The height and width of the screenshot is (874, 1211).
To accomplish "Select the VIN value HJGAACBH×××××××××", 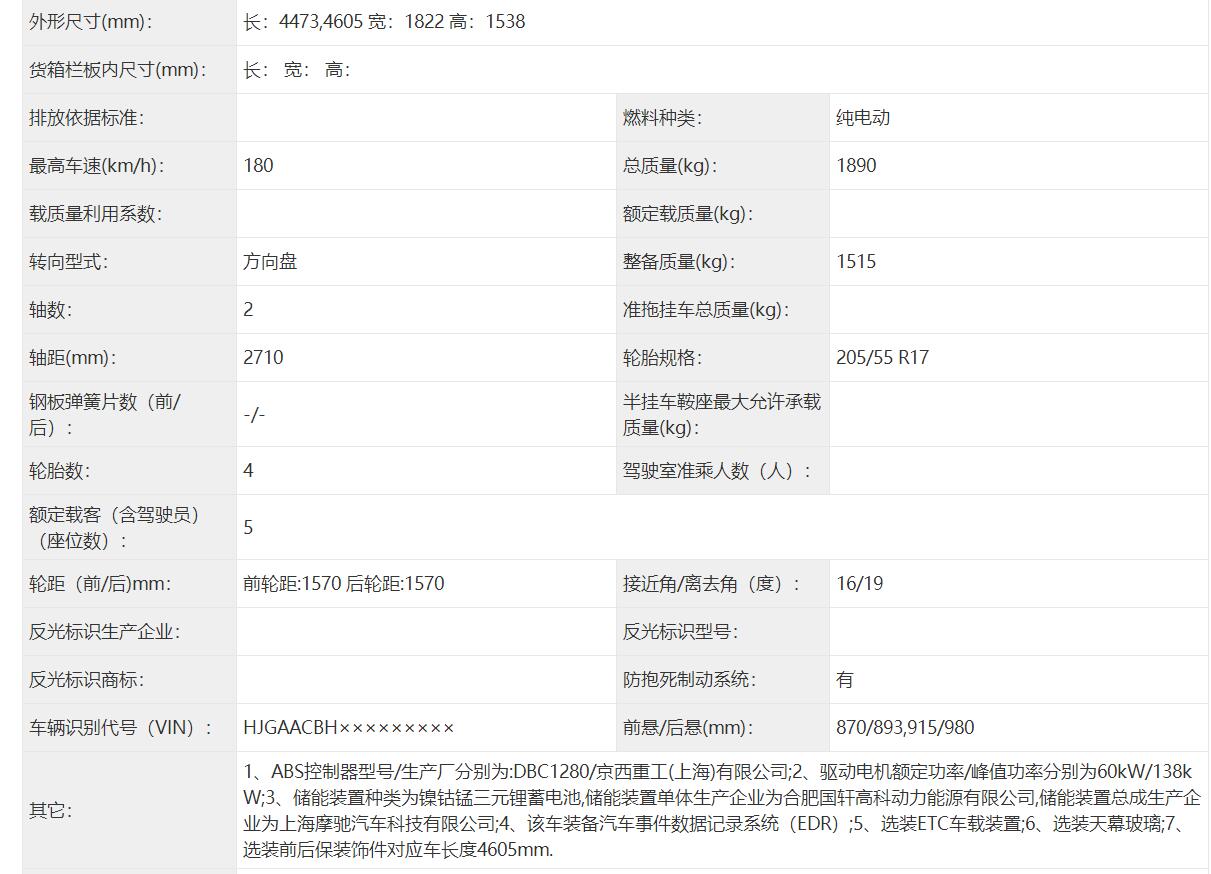I will (349, 728).
